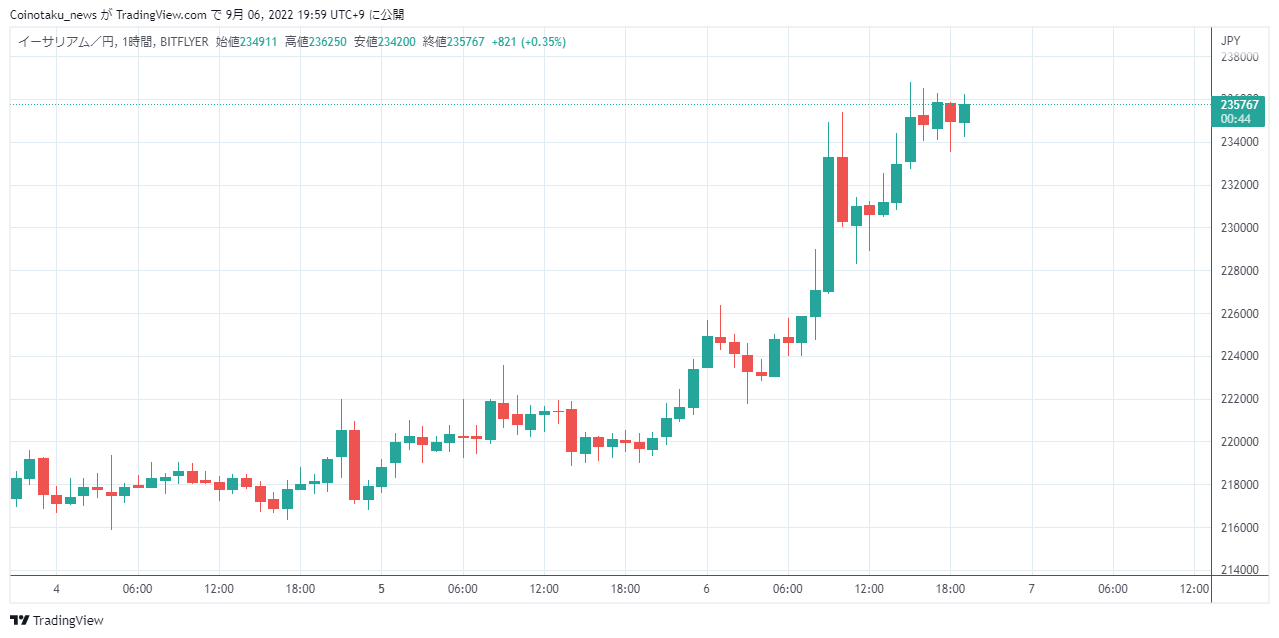Click the tall green candle near 233000
This screenshot has height=638, width=1279.
[828, 224]
